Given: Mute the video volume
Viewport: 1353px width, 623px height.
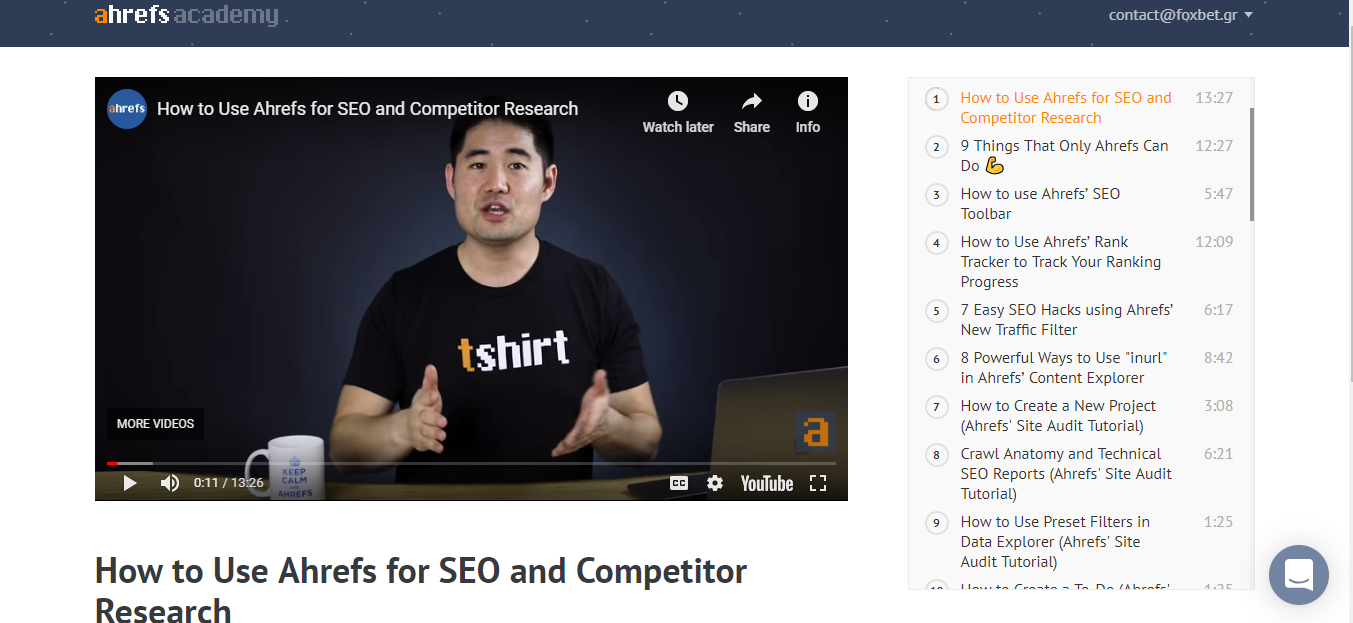Looking at the screenshot, I should 170,483.
